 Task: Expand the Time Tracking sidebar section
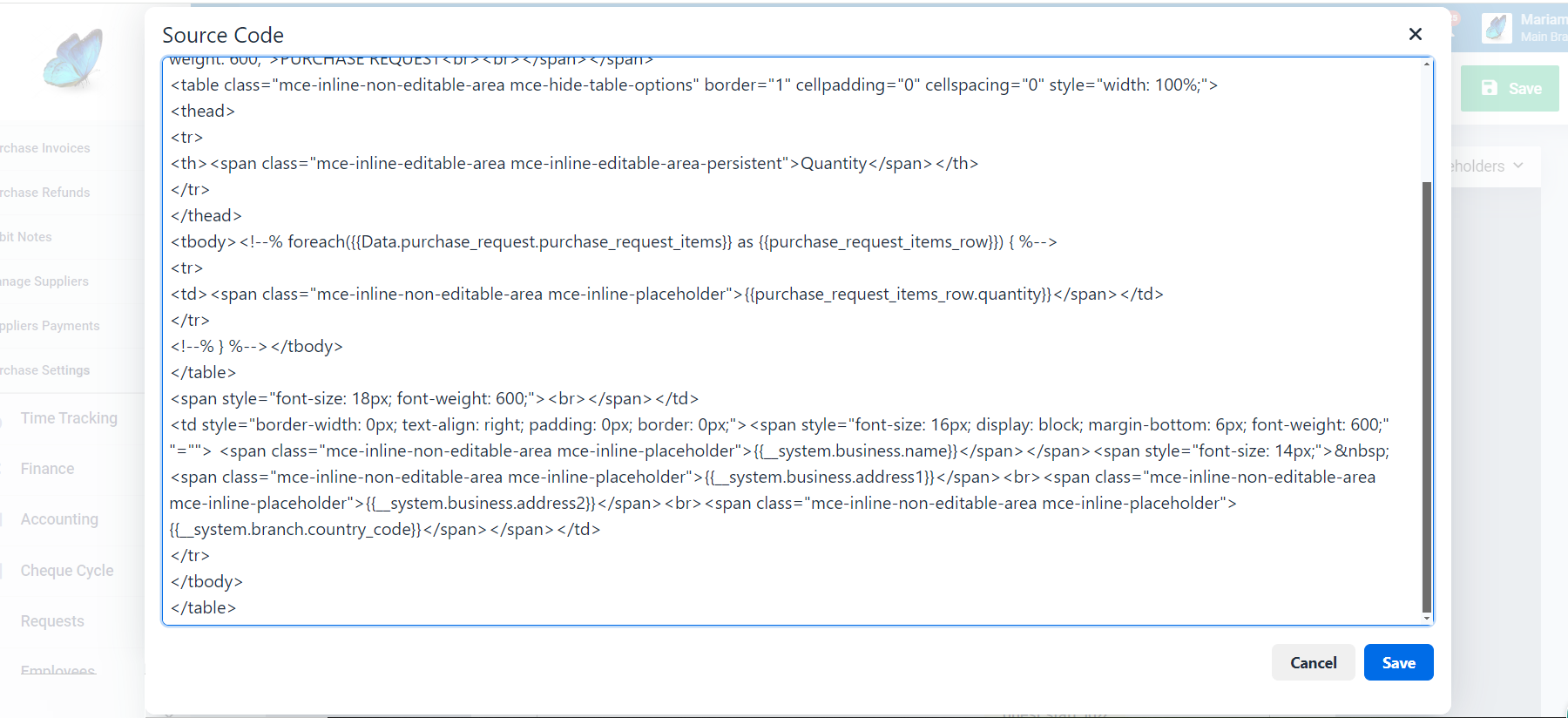(x=69, y=418)
